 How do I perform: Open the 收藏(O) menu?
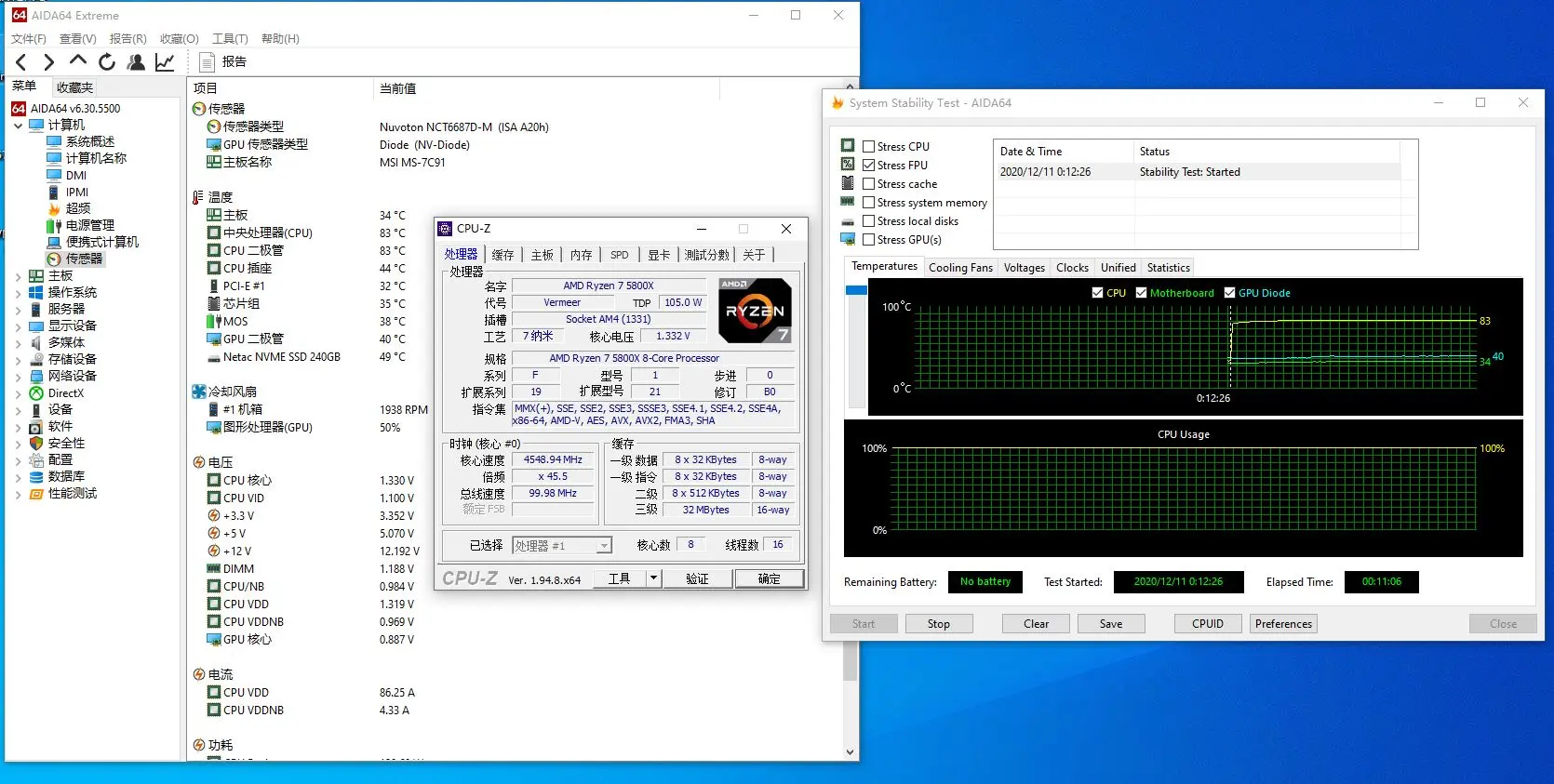[x=179, y=38]
